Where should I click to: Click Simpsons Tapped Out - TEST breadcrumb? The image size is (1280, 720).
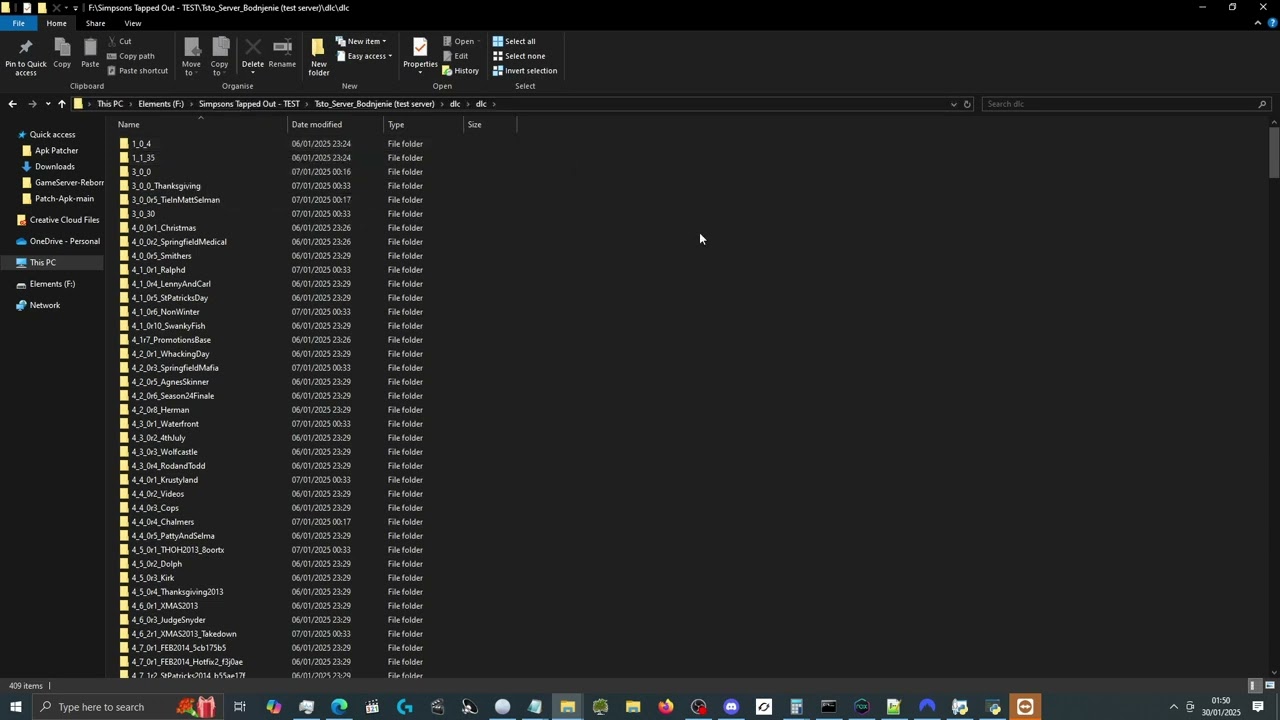pyautogui.click(x=249, y=104)
